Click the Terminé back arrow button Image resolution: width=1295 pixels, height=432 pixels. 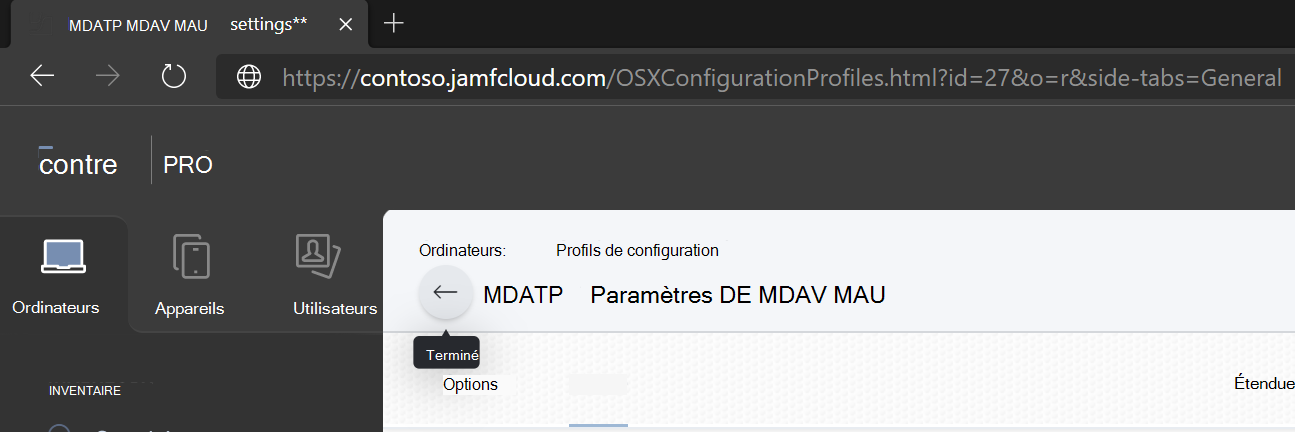[x=445, y=293]
